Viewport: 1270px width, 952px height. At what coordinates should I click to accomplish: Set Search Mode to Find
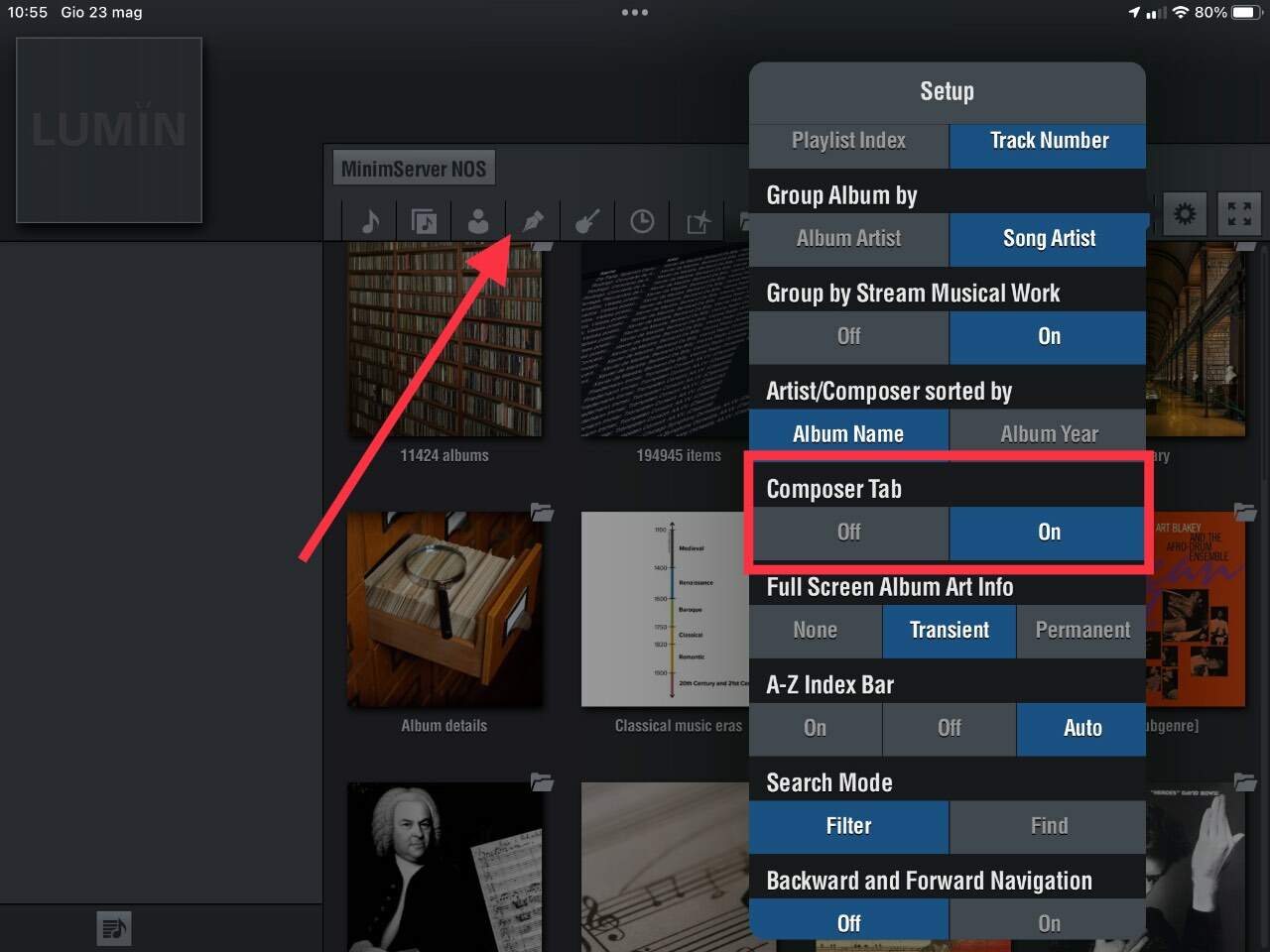coord(1049,826)
